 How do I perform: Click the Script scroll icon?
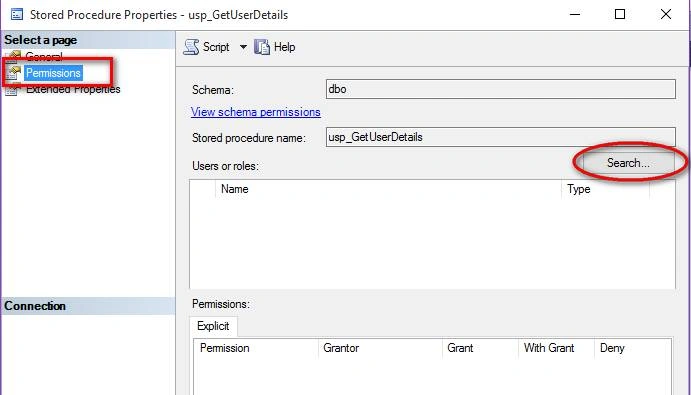191,47
